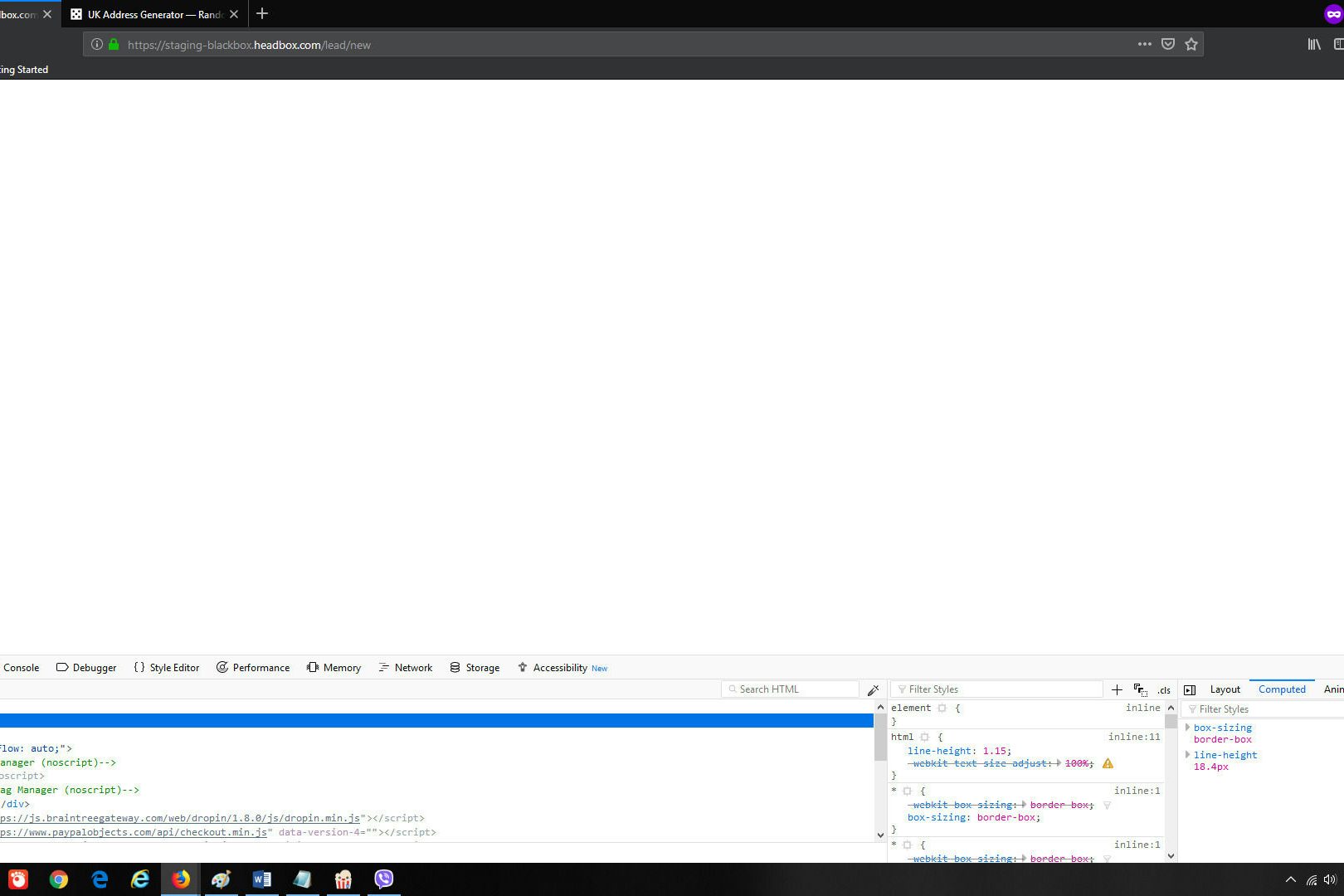
Task: Add a new CSS rule with the plus icon
Action: (x=1117, y=689)
